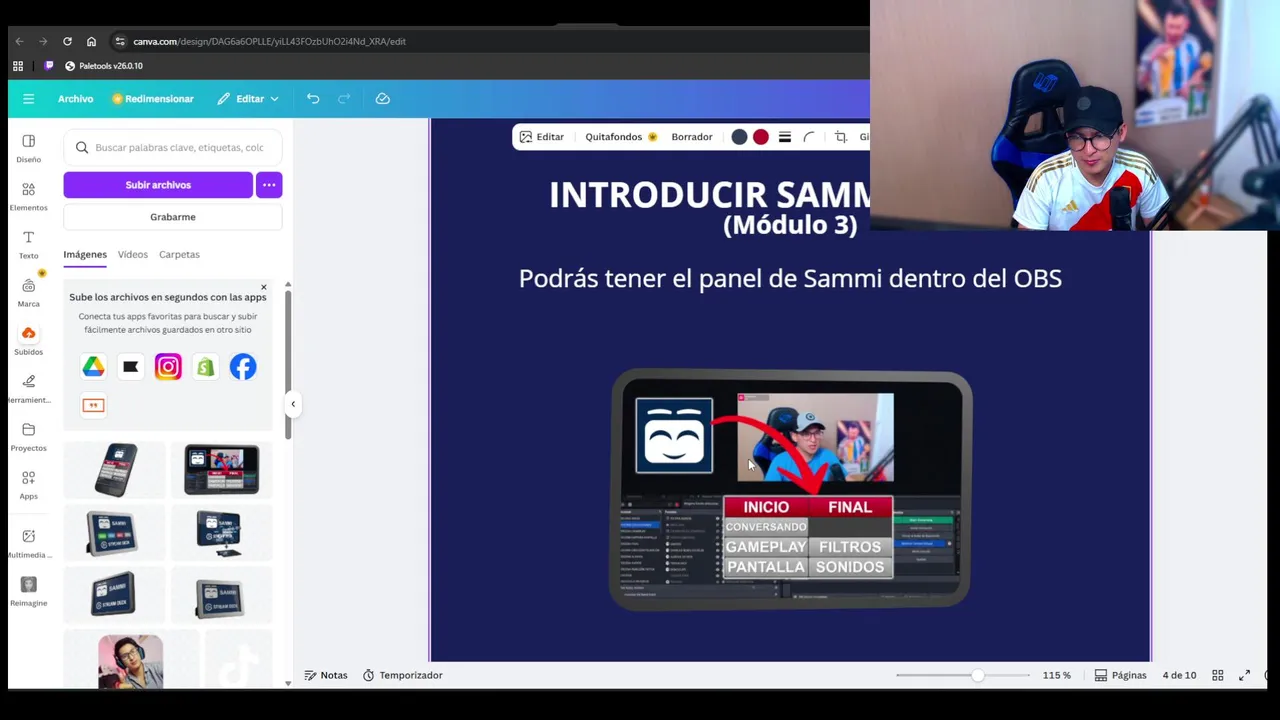Select the Sammi OBS tablet image on canvas

(x=791, y=489)
